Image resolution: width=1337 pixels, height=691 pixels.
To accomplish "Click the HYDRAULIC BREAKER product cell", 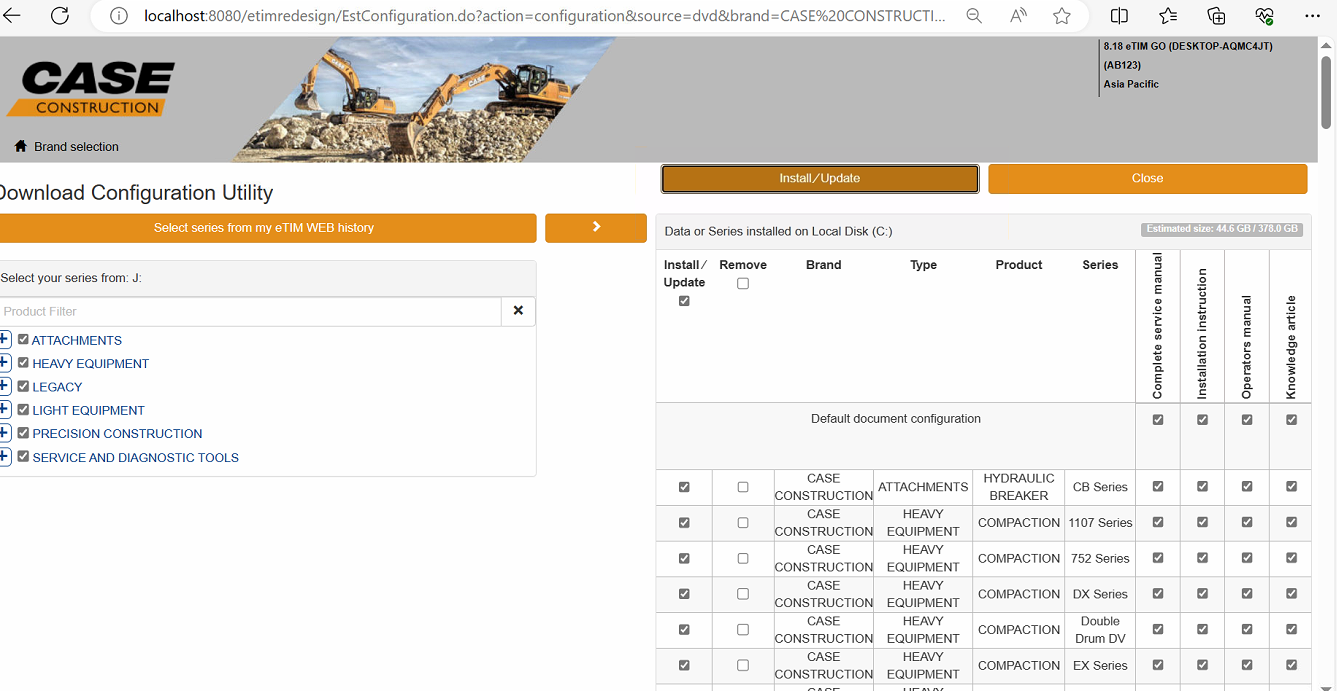I will pyautogui.click(x=1019, y=487).
